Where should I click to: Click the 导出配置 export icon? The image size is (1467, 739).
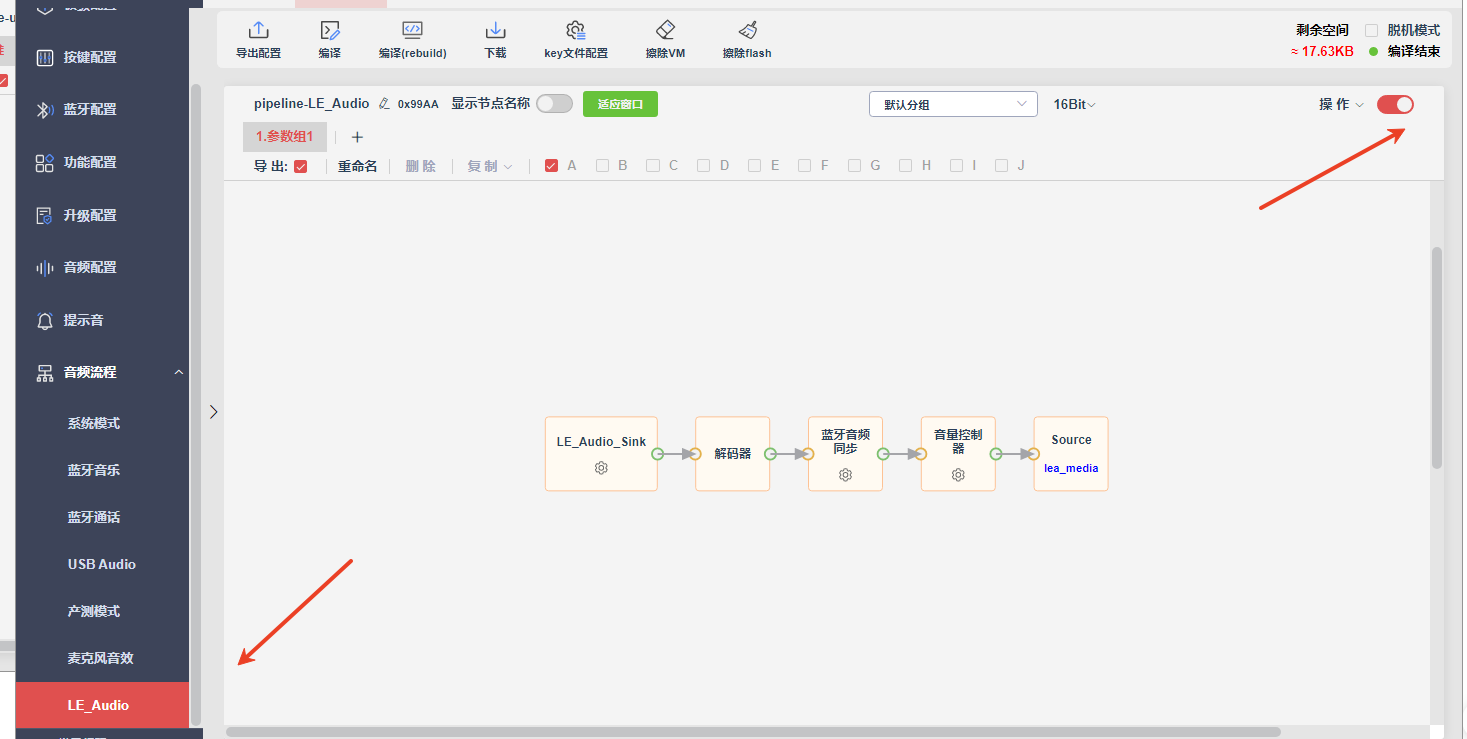click(x=258, y=31)
